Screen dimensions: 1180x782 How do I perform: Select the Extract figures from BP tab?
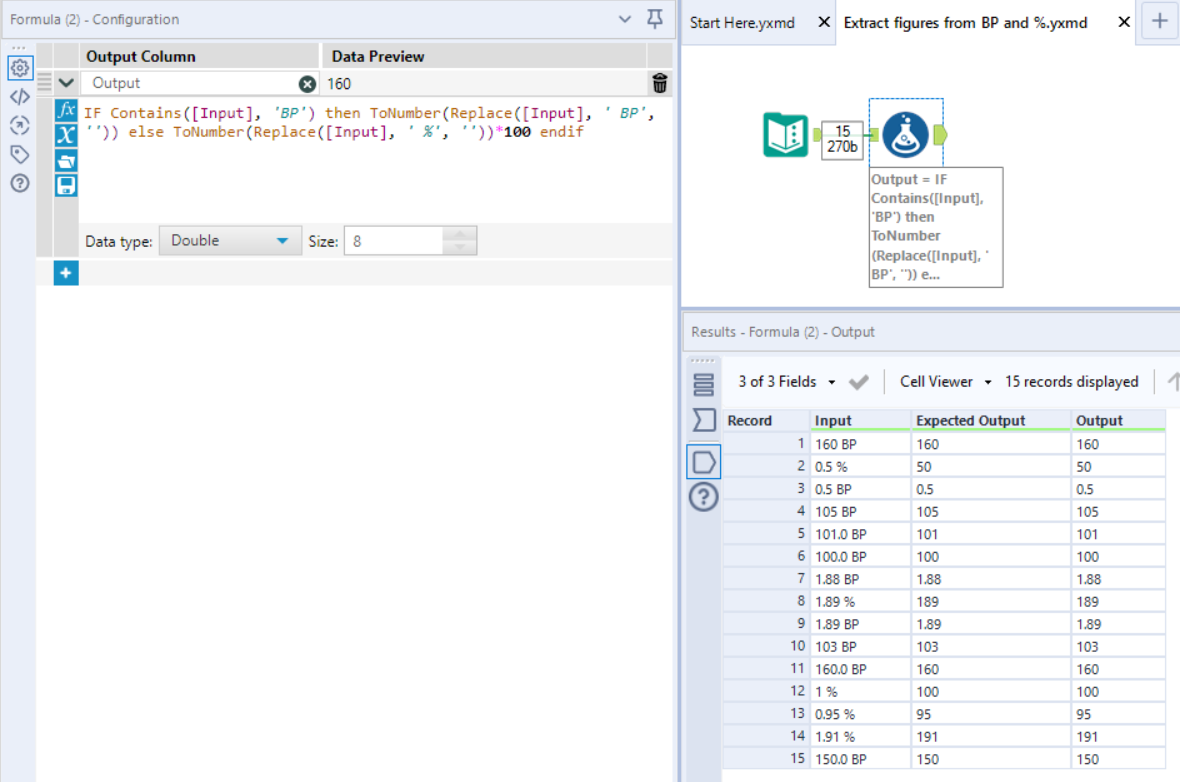click(965, 22)
